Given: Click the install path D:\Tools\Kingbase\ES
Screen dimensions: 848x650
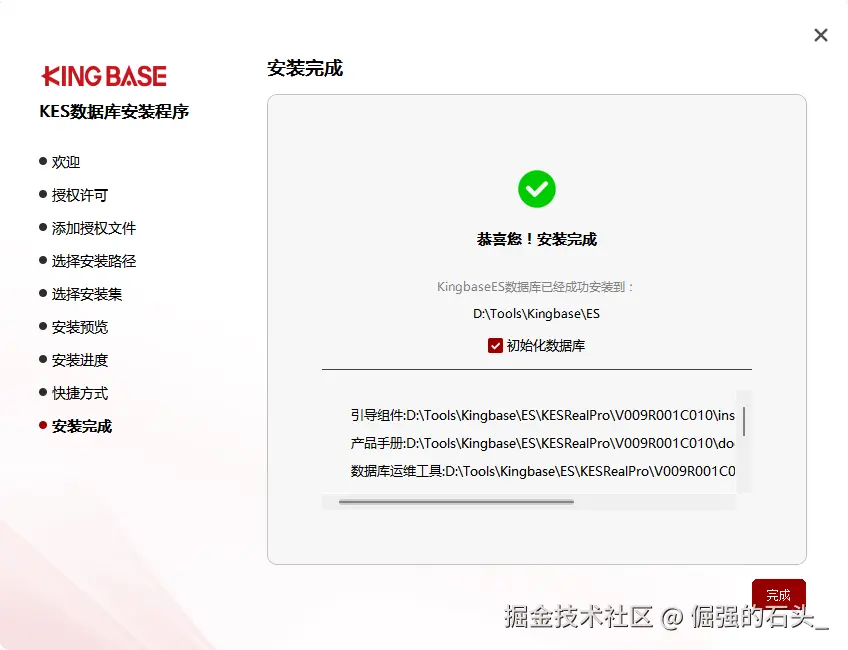Looking at the screenshot, I should pos(536,314).
